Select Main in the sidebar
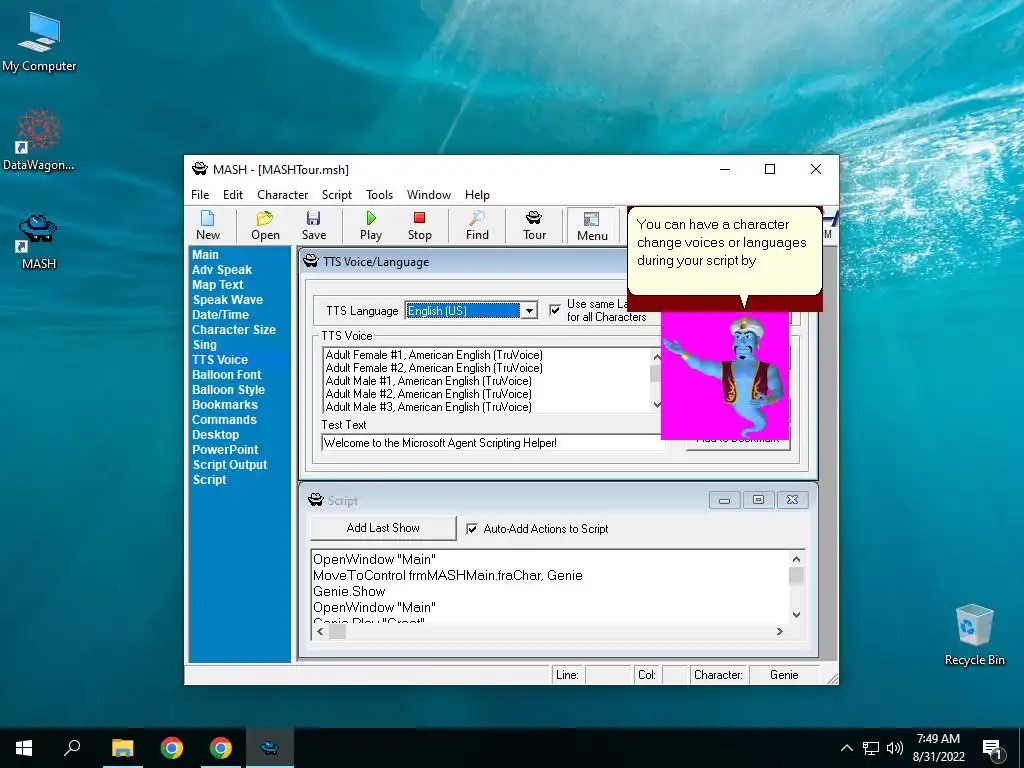 click(x=205, y=255)
